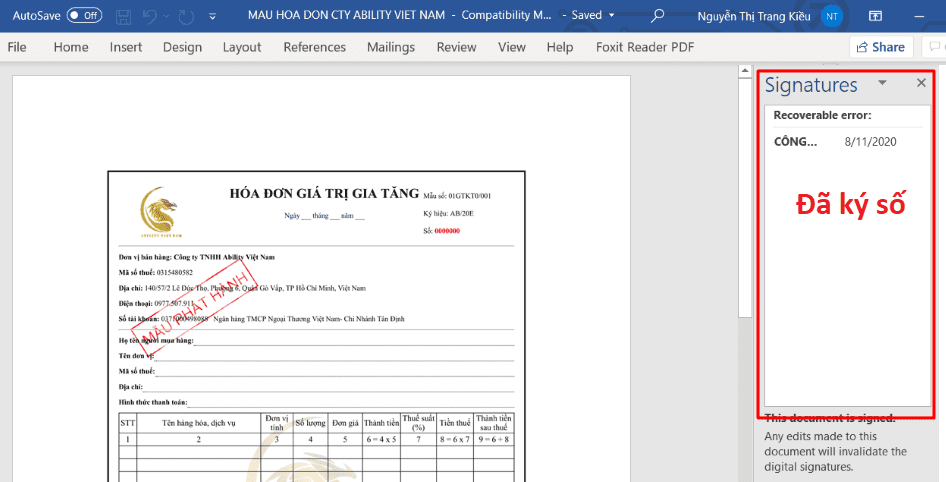The image size is (946, 482).
Task: Click the 8/11/2020 signature date
Action: pyautogui.click(x=870, y=142)
